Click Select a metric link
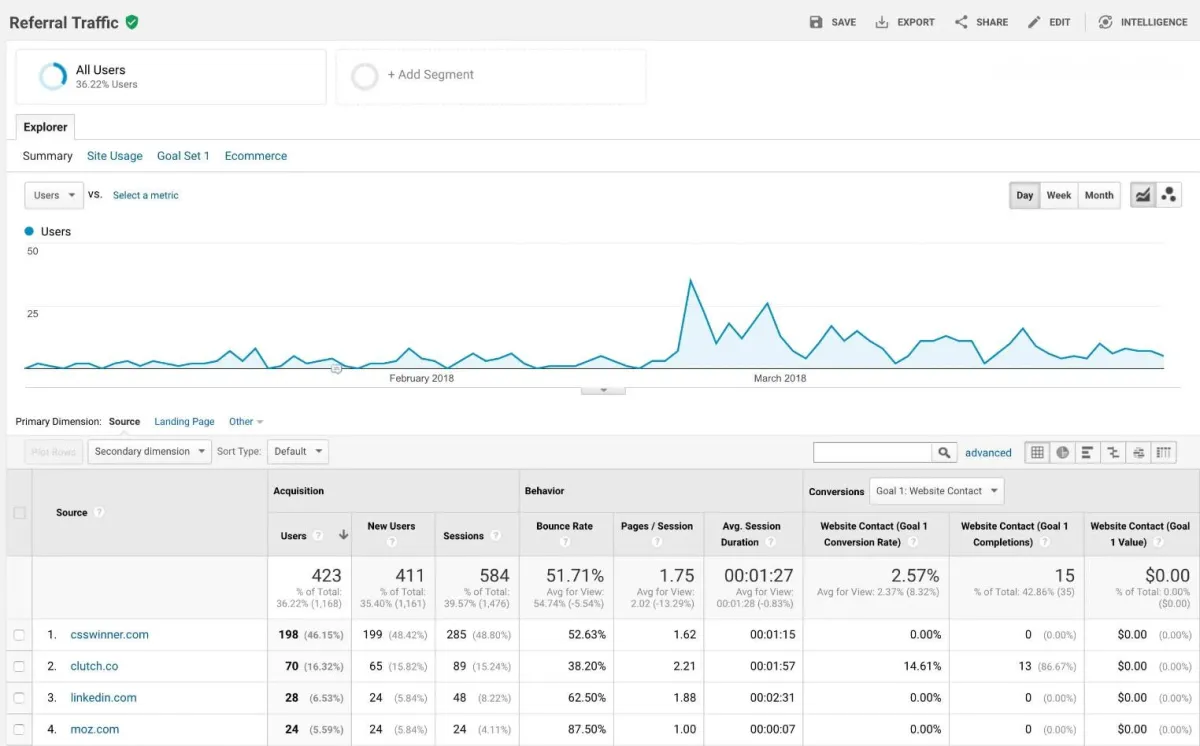Screen dimensions: 1200x746 [x=146, y=195]
